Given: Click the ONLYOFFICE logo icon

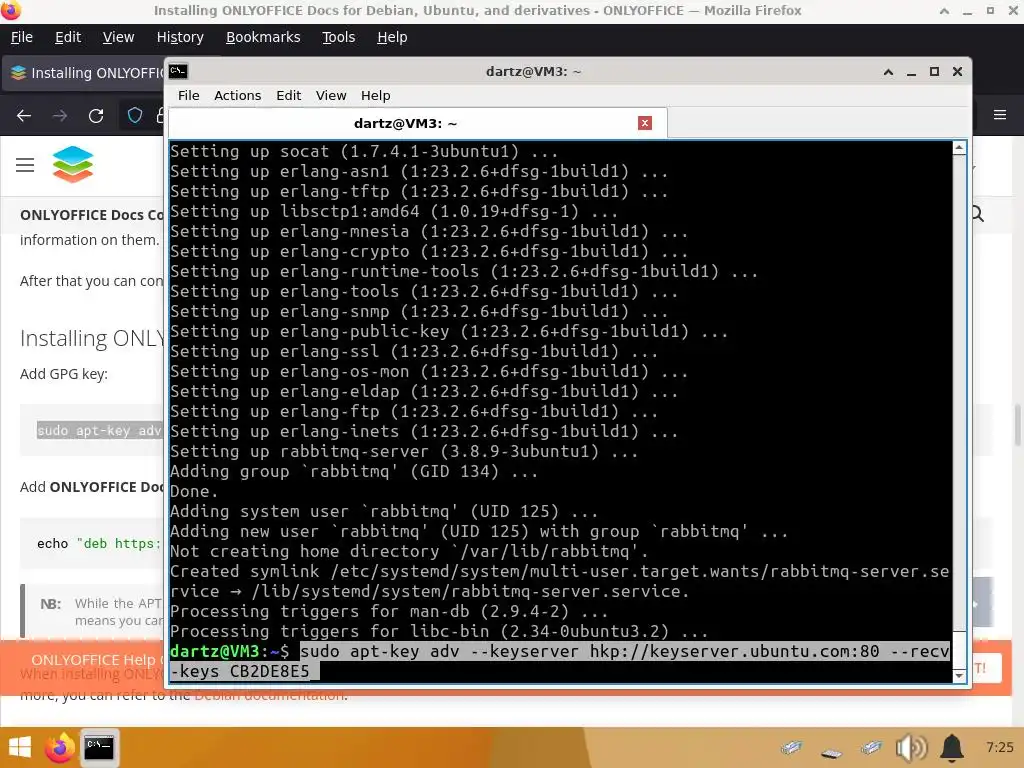Looking at the screenshot, I should 73,164.
